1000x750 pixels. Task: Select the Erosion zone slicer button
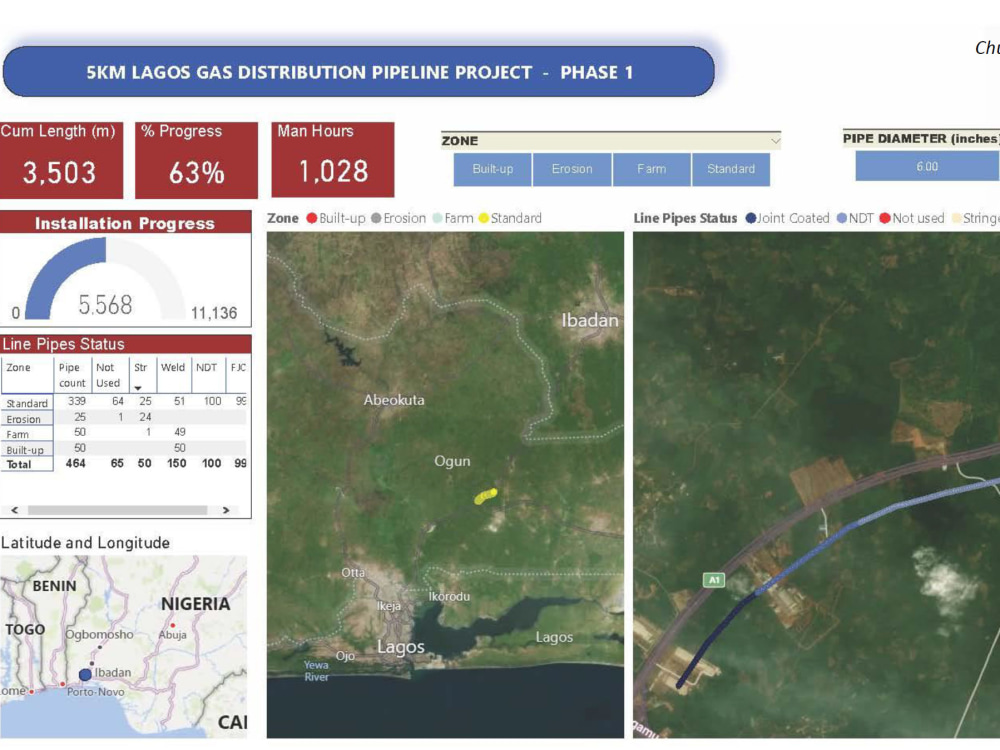572,169
